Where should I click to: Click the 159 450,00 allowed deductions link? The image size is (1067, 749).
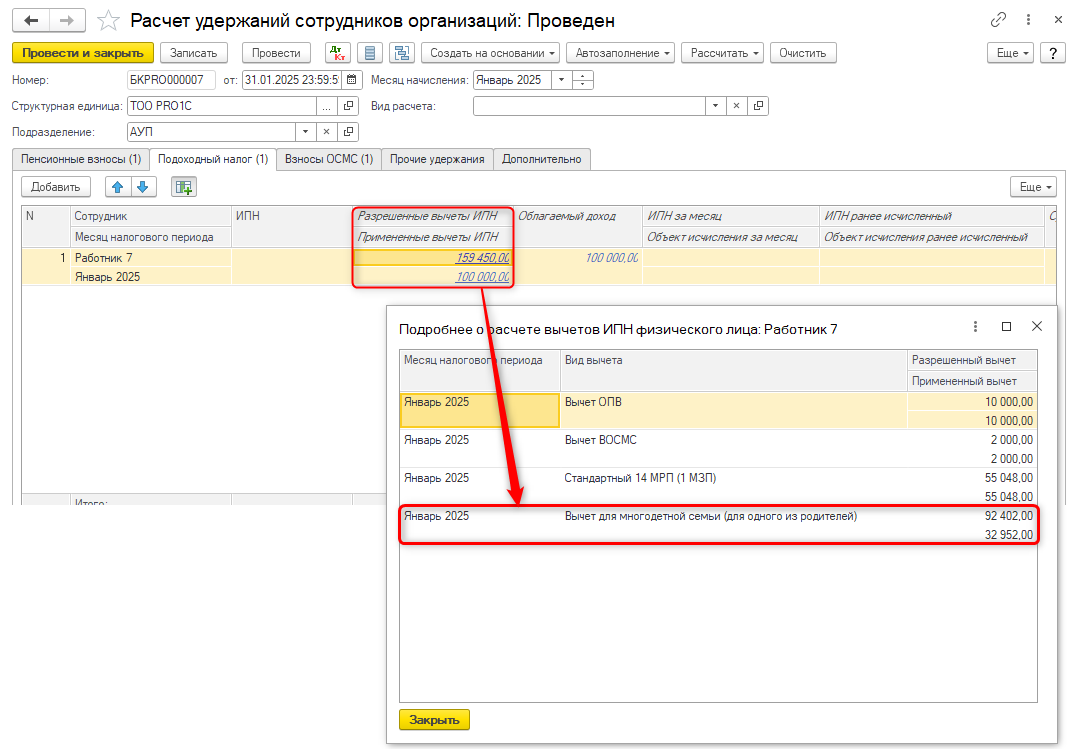[x=482, y=258]
